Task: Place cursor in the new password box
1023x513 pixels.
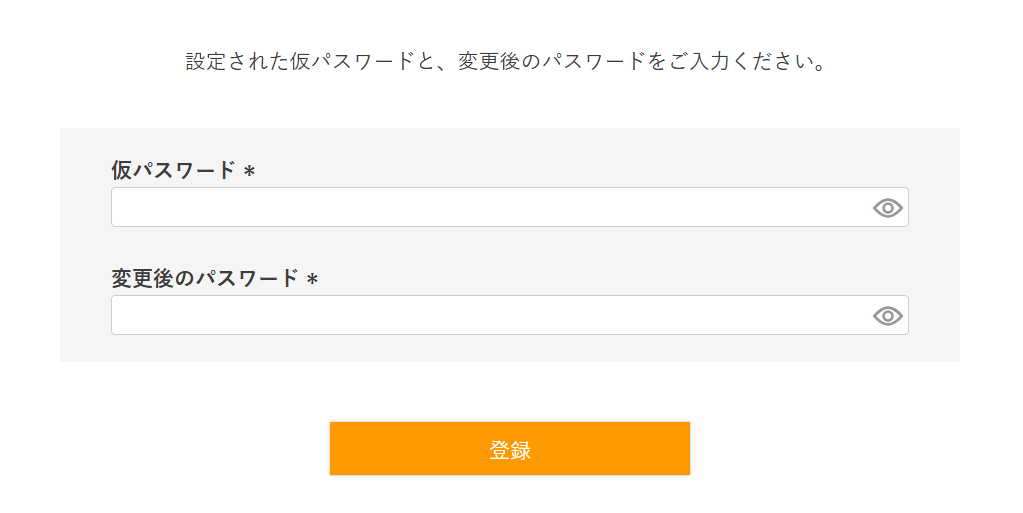Action: 490,316
